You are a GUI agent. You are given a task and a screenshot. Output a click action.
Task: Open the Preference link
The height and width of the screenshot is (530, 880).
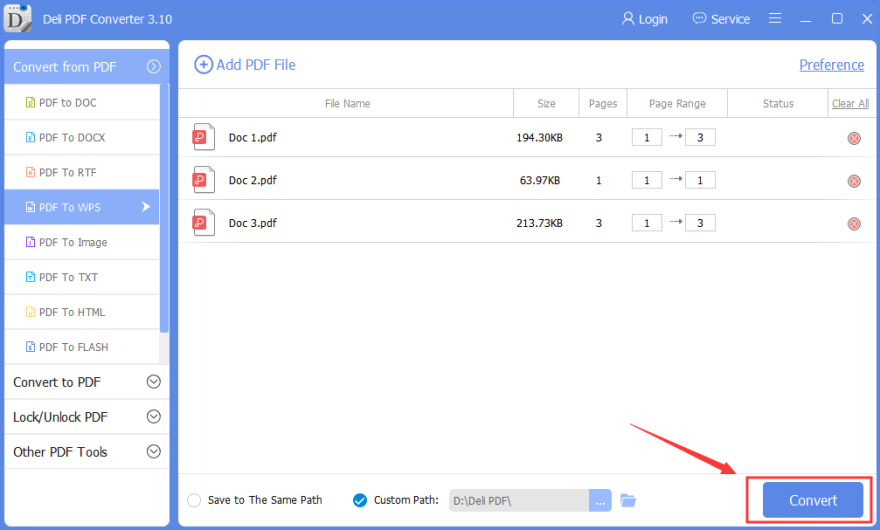point(832,65)
